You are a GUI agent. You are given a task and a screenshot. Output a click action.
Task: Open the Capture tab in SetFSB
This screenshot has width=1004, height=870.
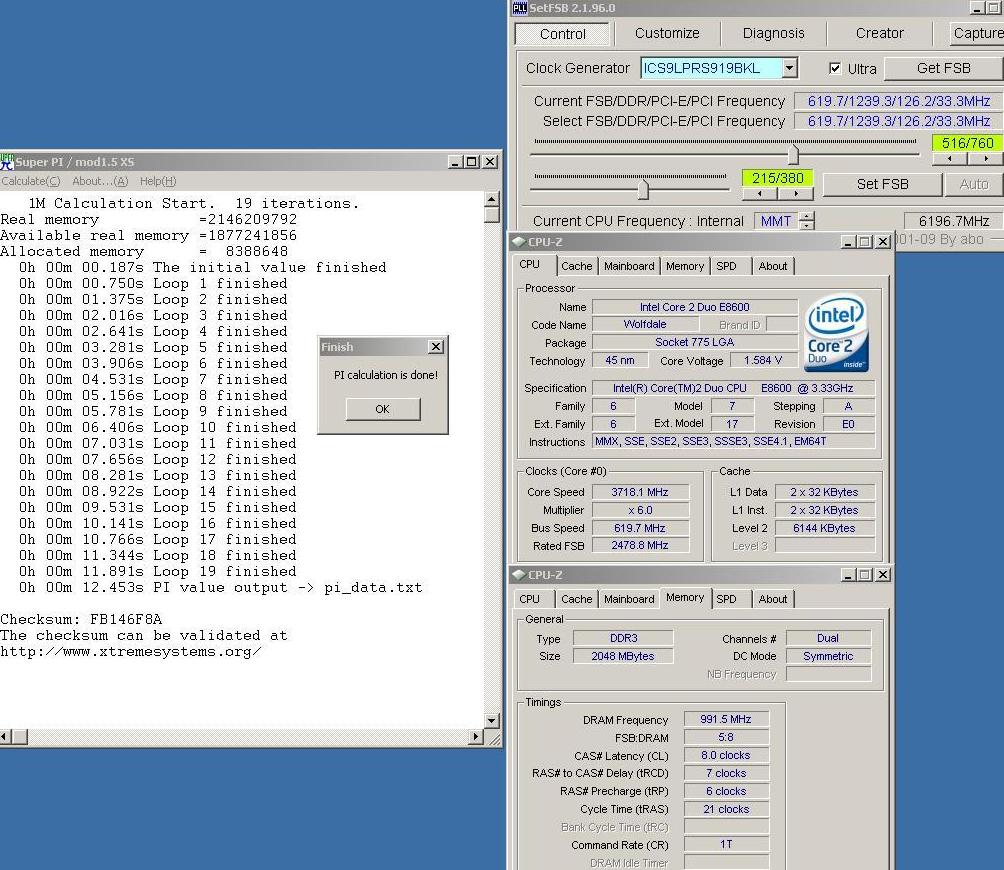click(977, 33)
